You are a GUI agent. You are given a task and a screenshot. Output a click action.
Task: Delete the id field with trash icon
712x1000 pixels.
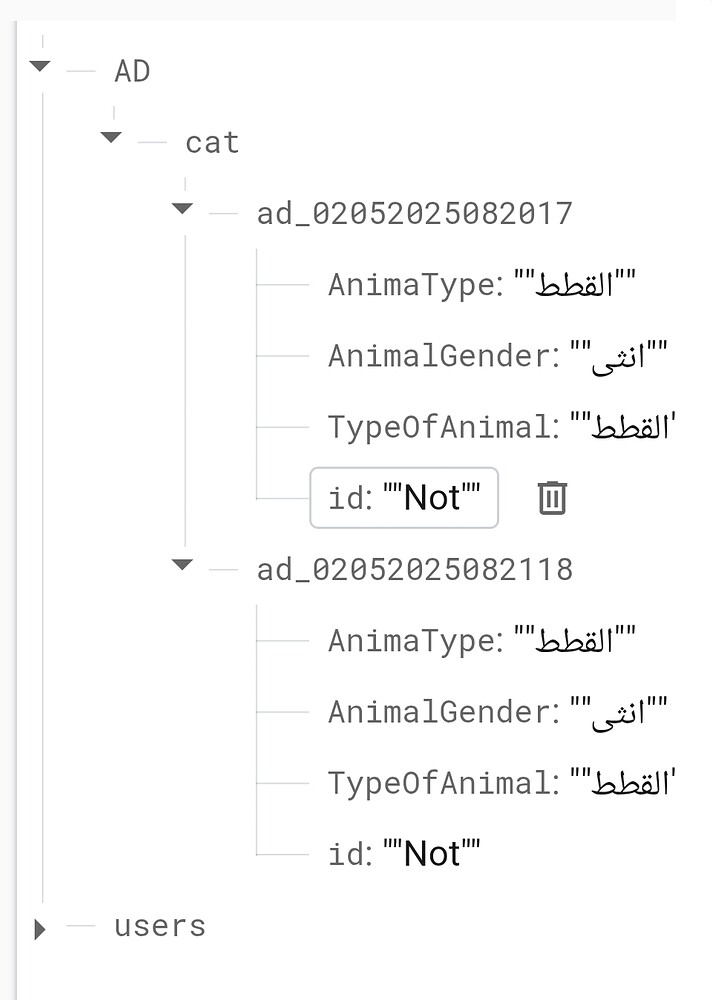click(552, 498)
